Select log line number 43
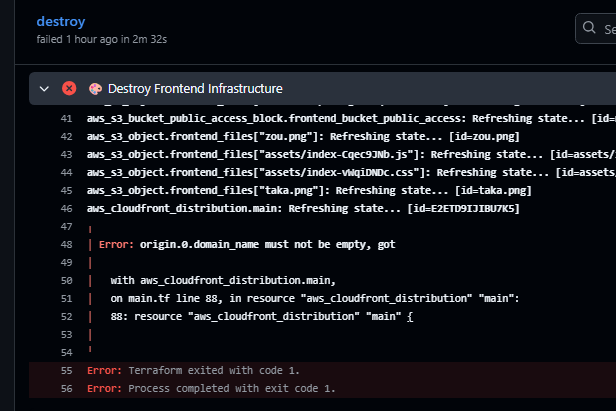The height and width of the screenshot is (411, 616). point(66,155)
